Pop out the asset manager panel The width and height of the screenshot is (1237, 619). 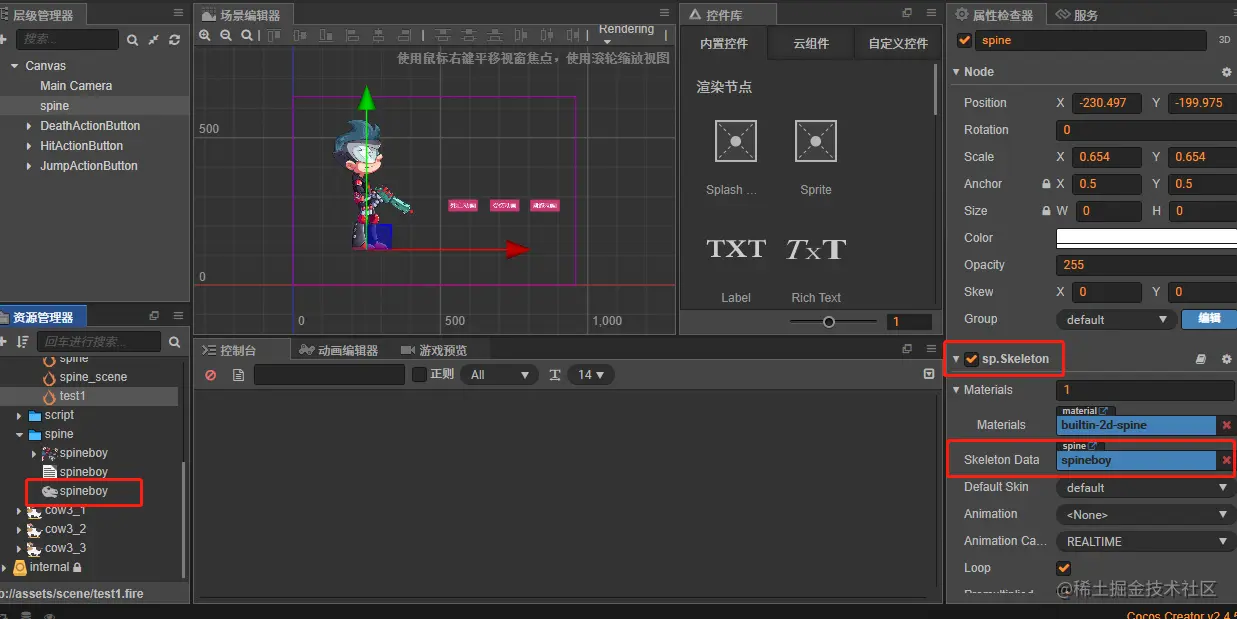tap(153, 316)
